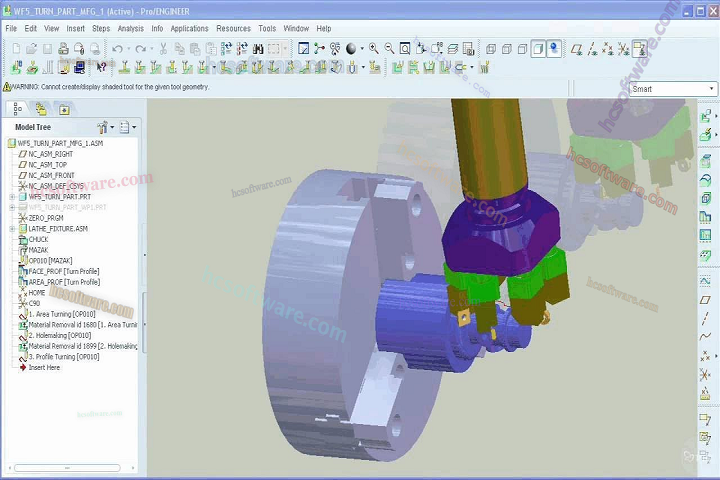Toggle Shading display style

click(x=538, y=49)
